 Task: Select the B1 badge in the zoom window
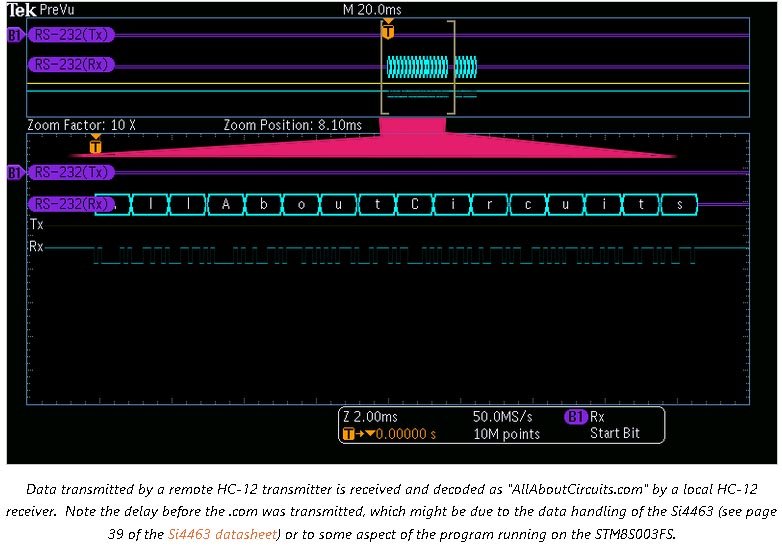coord(15,173)
